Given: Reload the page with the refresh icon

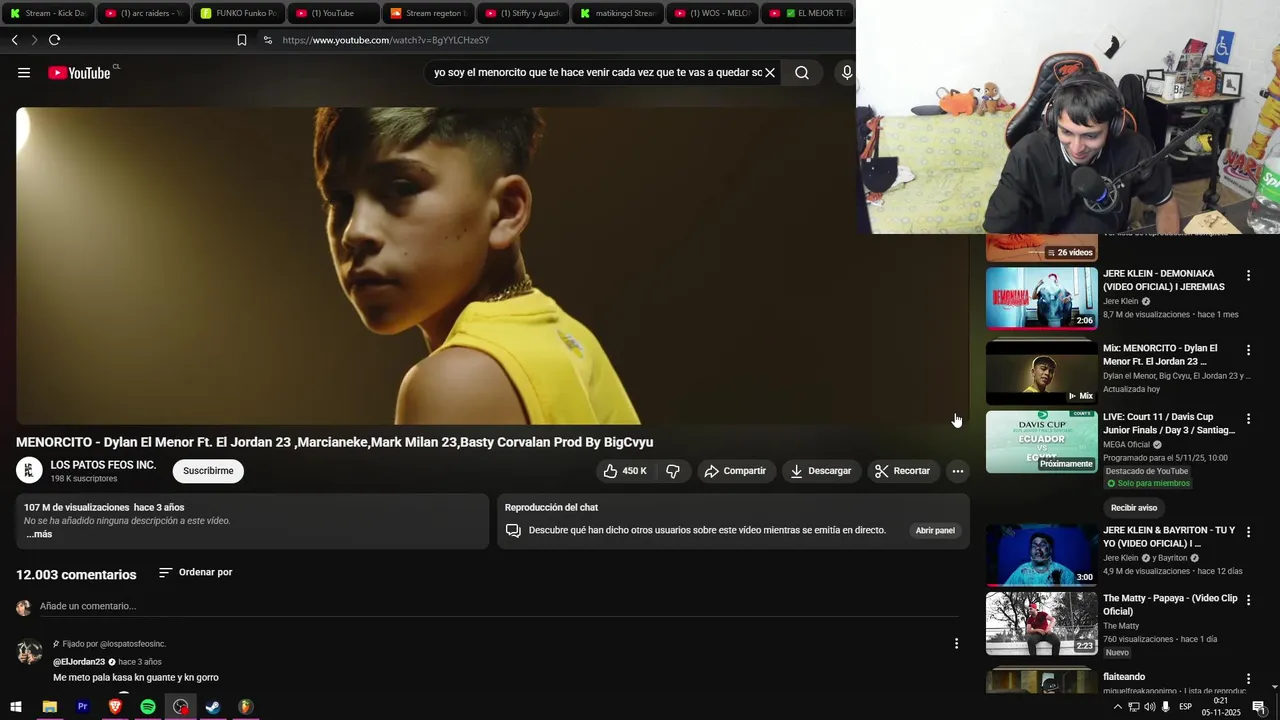Looking at the screenshot, I should click(54, 40).
